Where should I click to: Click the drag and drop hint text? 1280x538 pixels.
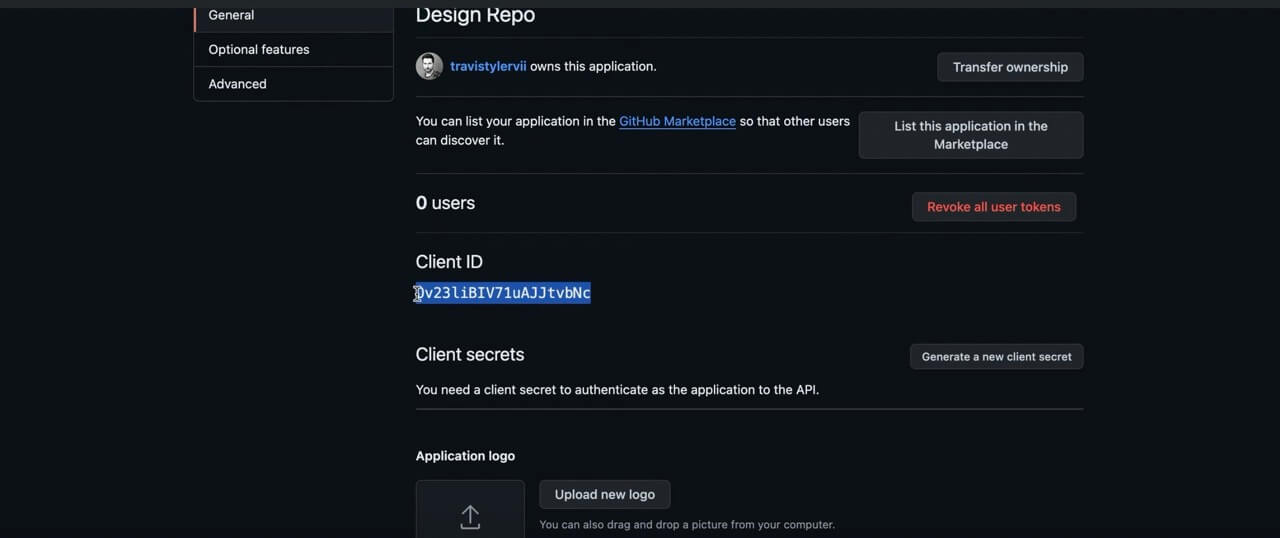click(687, 524)
